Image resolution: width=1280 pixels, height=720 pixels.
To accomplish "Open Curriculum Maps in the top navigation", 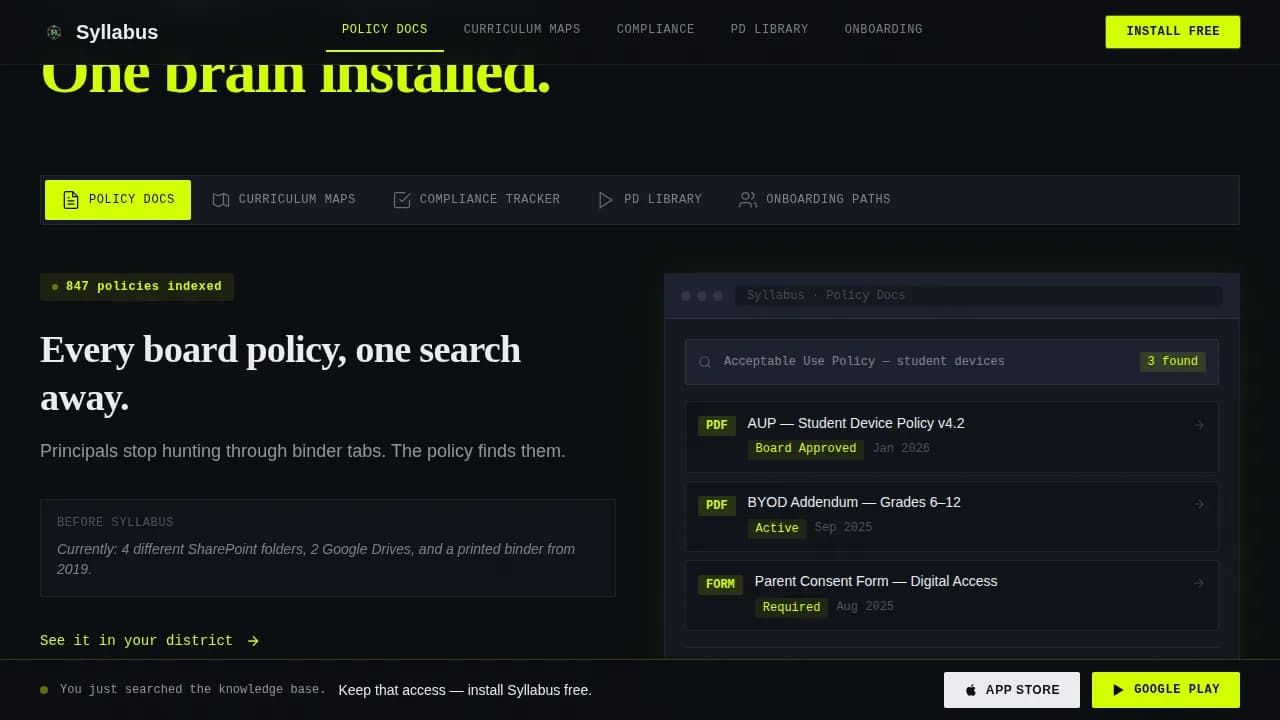I will click(x=522, y=29).
